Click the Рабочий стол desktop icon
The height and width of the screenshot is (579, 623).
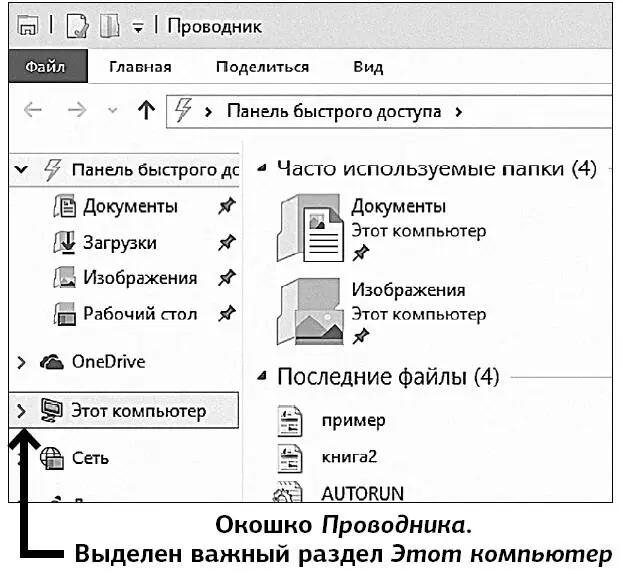click(x=64, y=314)
